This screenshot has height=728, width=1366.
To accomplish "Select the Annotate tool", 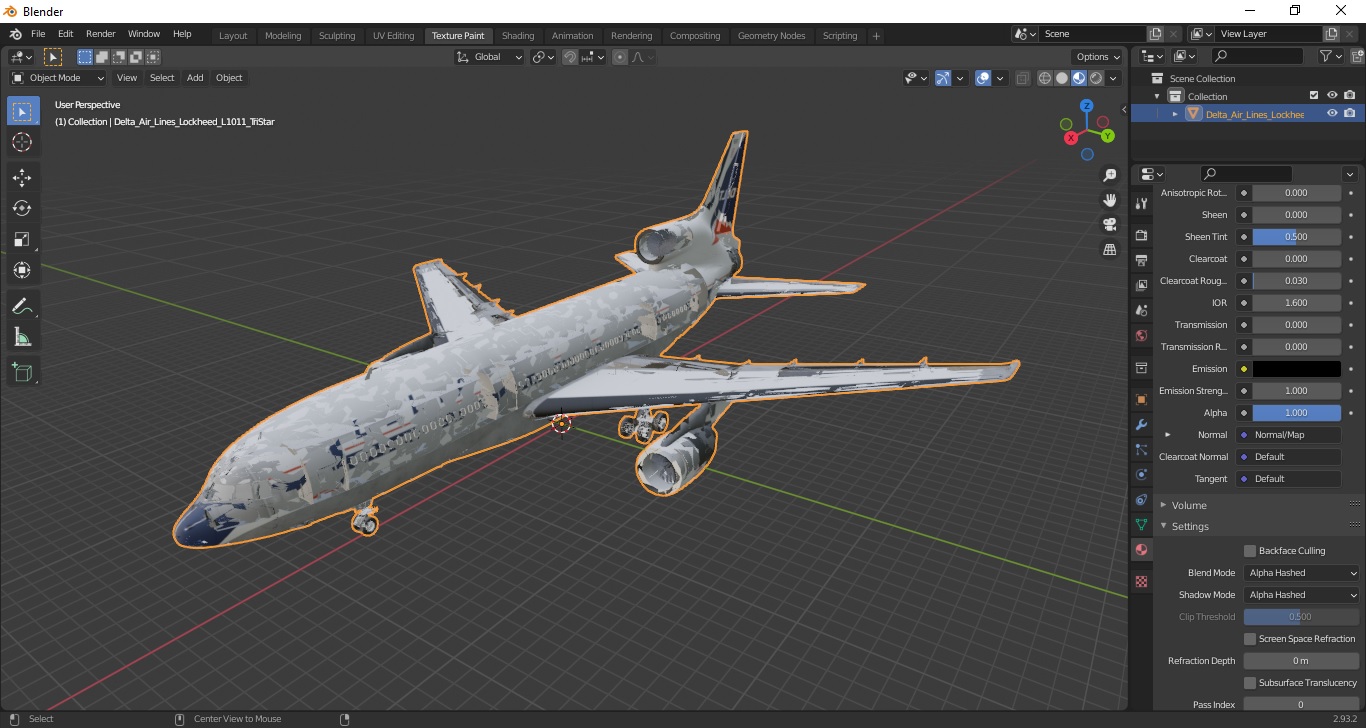I will 22,306.
